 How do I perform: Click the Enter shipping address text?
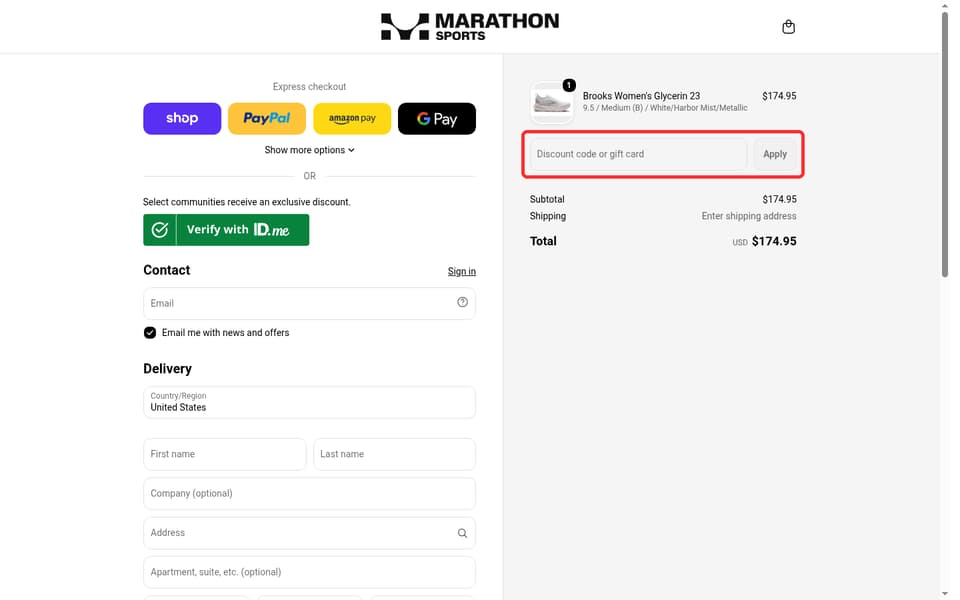(x=749, y=216)
